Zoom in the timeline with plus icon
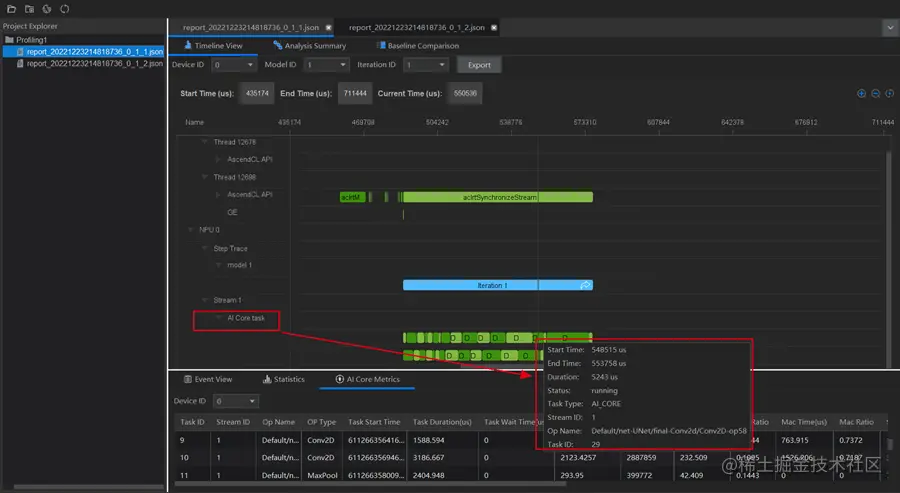The width and height of the screenshot is (900, 493). (x=861, y=94)
